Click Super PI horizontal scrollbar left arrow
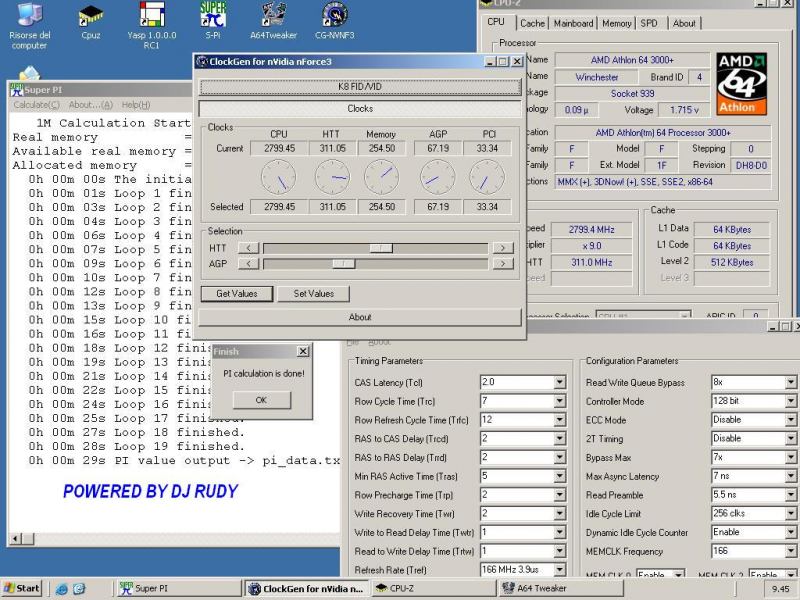 [16, 539]
